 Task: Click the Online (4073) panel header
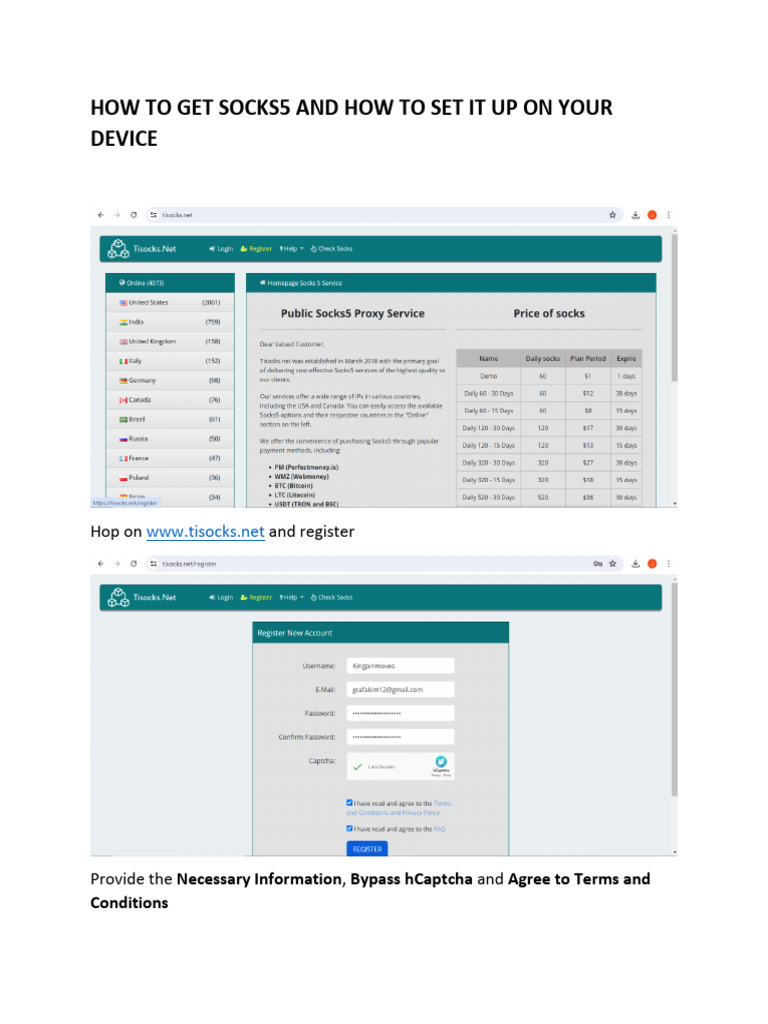170,283
